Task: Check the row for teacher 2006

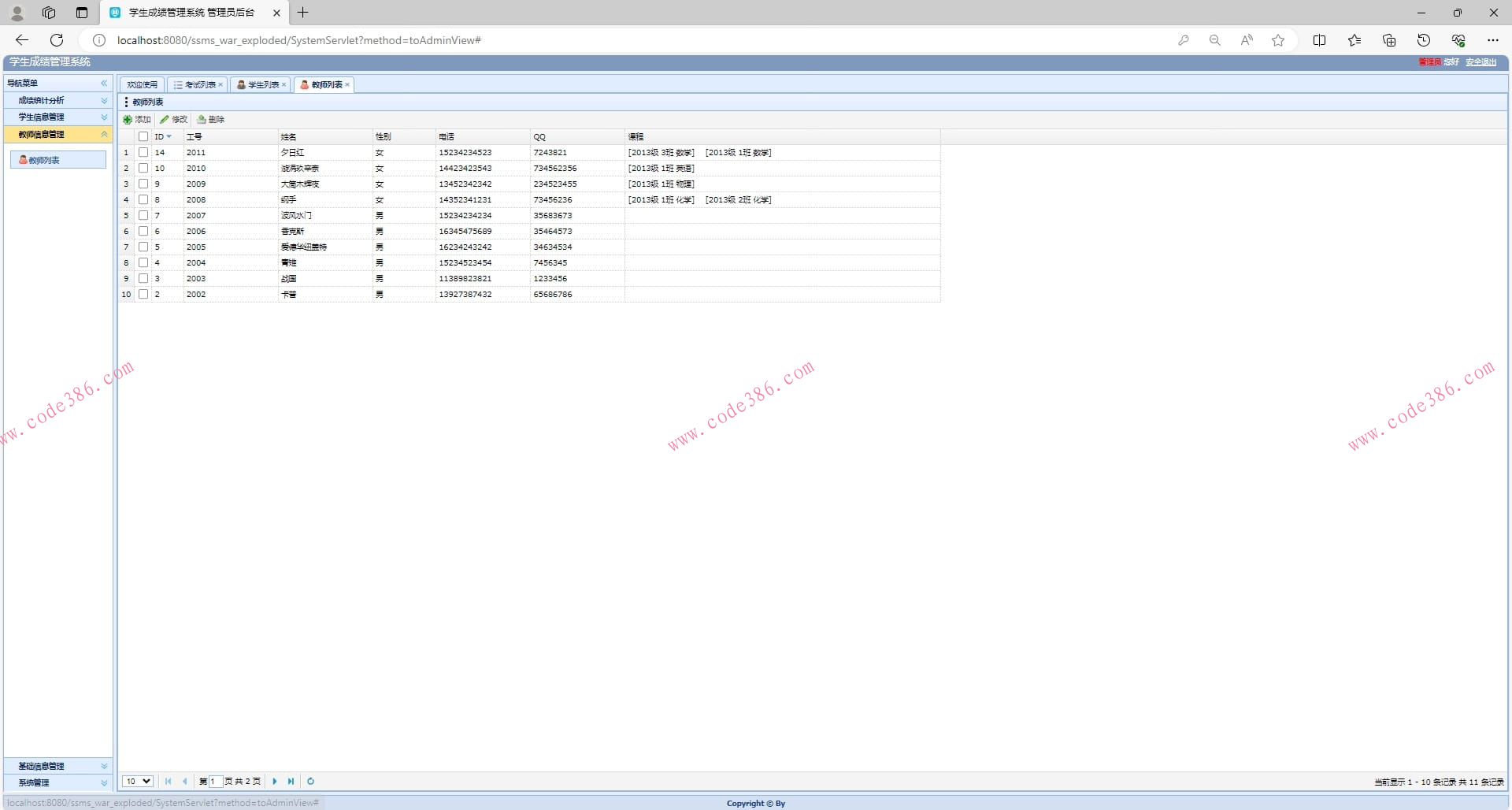Action: (x=143, y=232)
